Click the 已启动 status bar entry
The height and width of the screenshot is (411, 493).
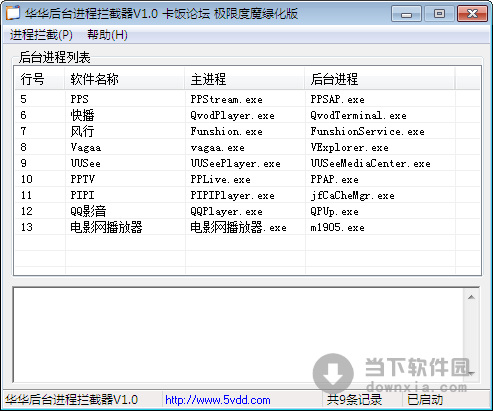pyautogui.click(x=425, y=399)
